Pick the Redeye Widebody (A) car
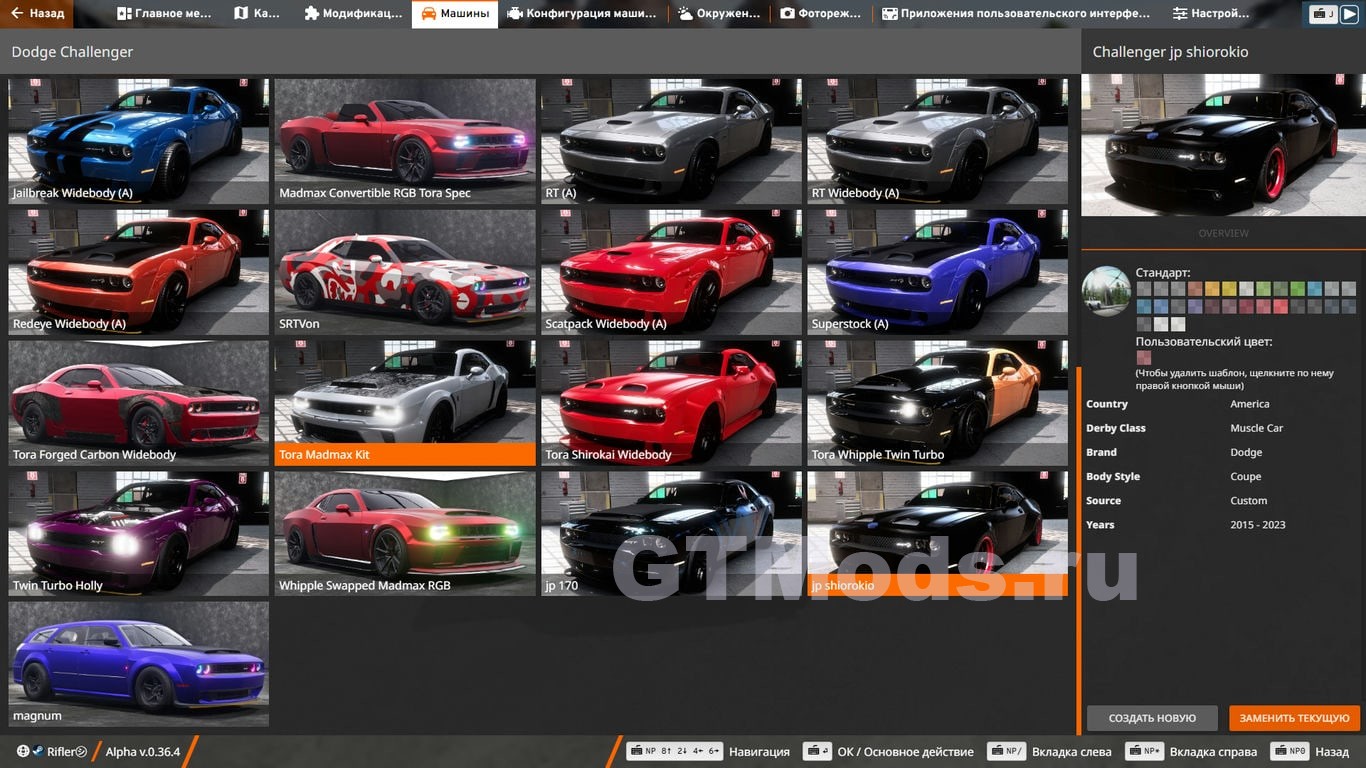The width and height of the screenshot is (1366, 768). point(139,272)
